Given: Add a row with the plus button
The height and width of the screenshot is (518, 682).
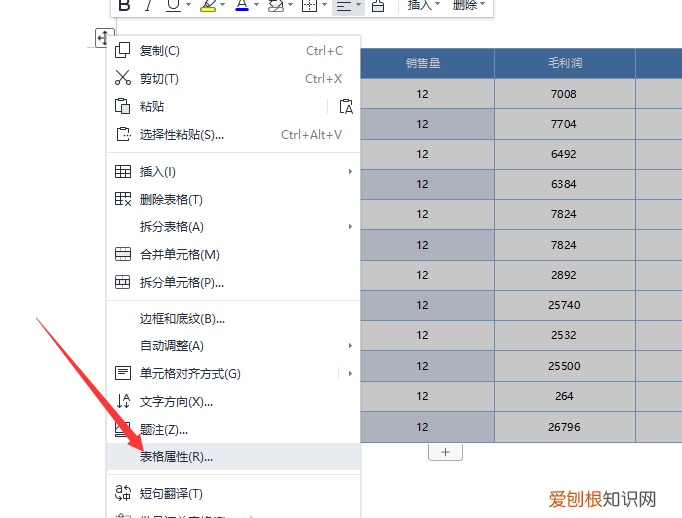Looking at the screenshot, I should click(445, 452).
